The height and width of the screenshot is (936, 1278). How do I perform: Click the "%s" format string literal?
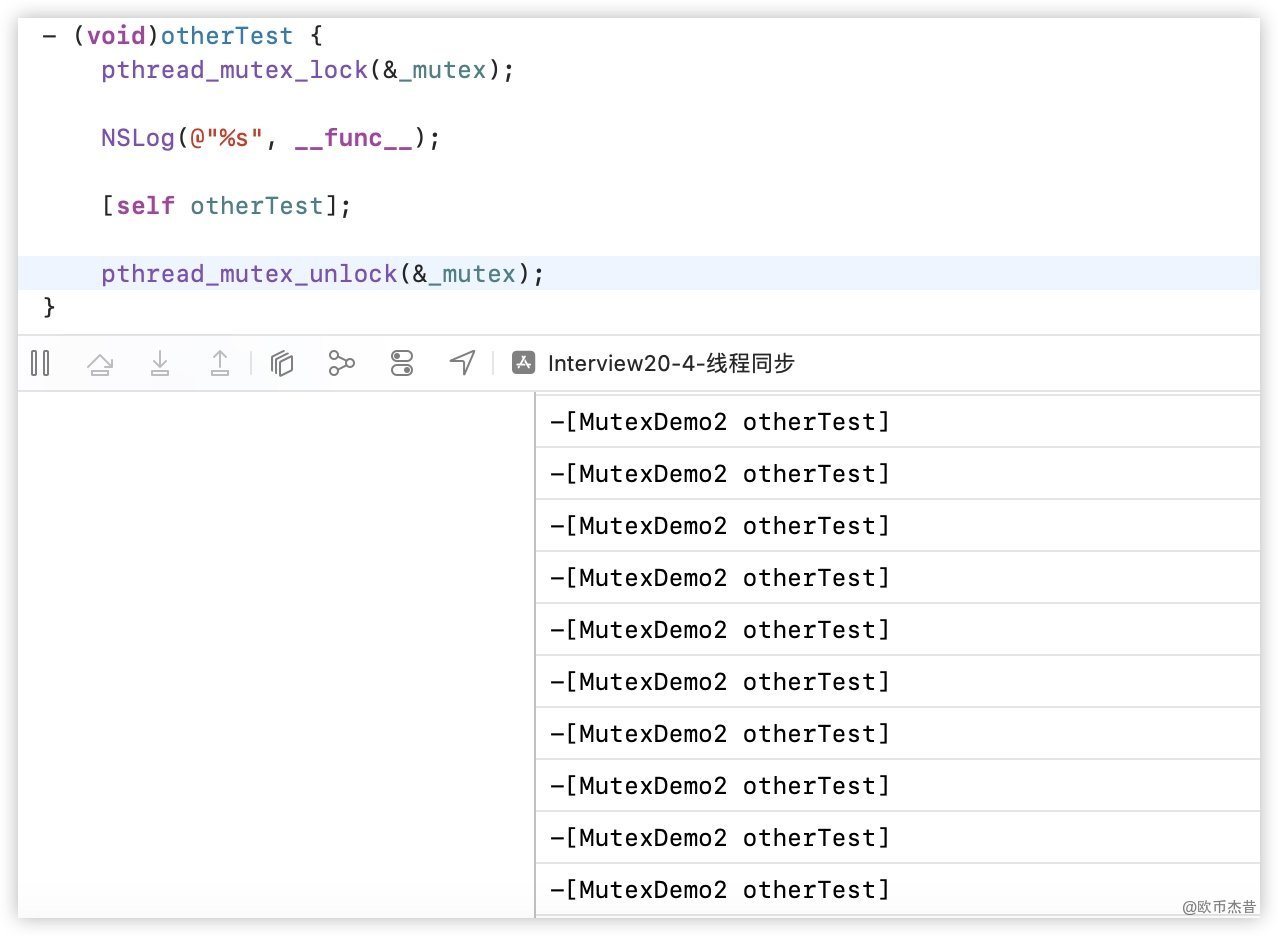[x=234, y=138]
